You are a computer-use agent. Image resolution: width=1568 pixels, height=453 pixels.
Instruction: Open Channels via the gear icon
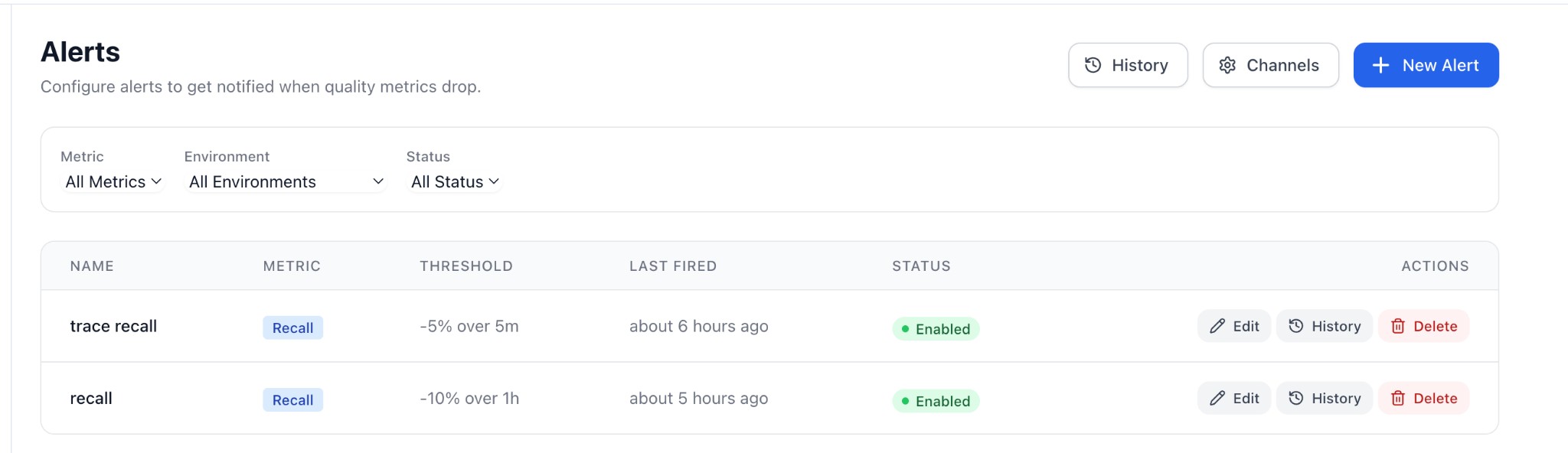(x=1228, y=65)
